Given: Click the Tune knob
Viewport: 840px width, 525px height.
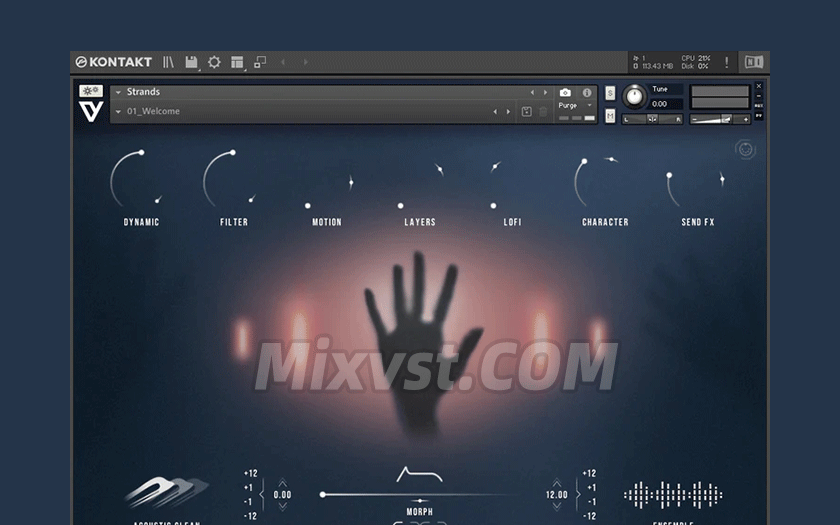Looking at the screenshot, I should (x=634, y=96).
